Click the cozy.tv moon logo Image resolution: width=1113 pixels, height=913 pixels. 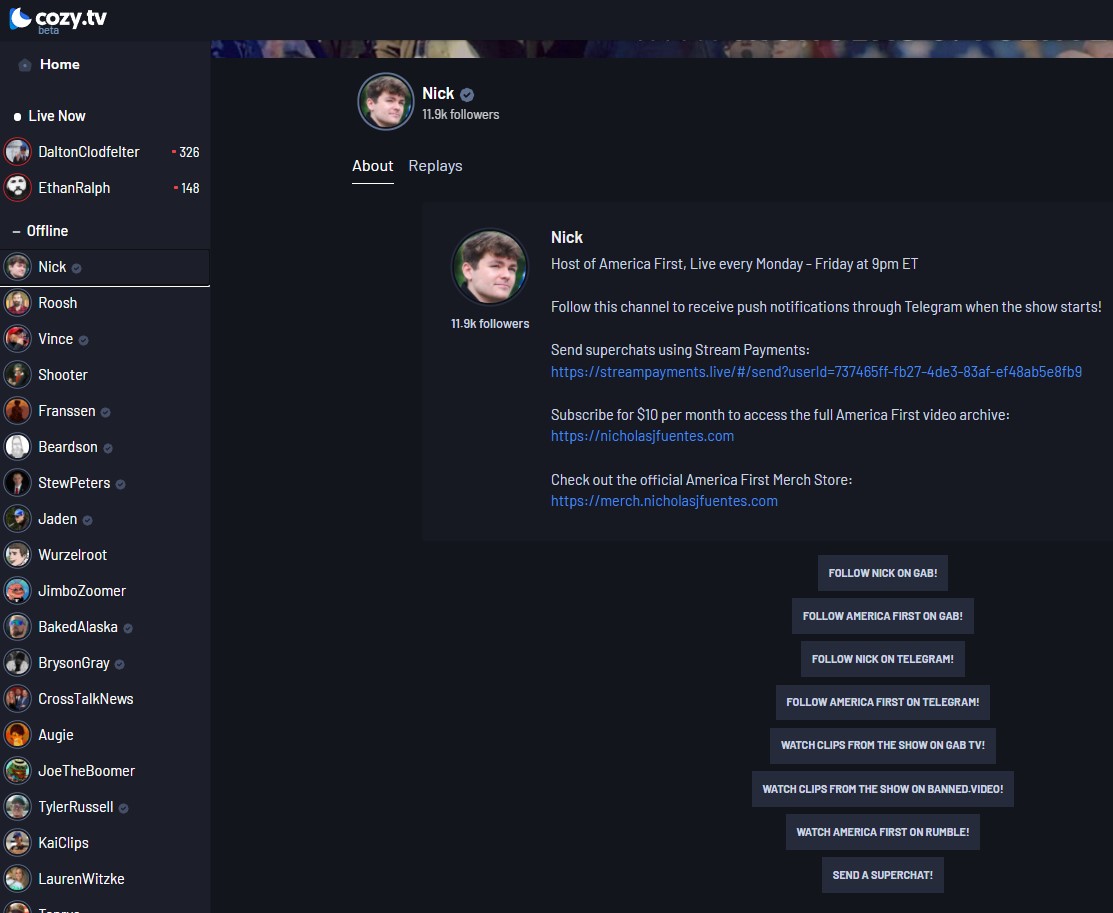point(20,18)
